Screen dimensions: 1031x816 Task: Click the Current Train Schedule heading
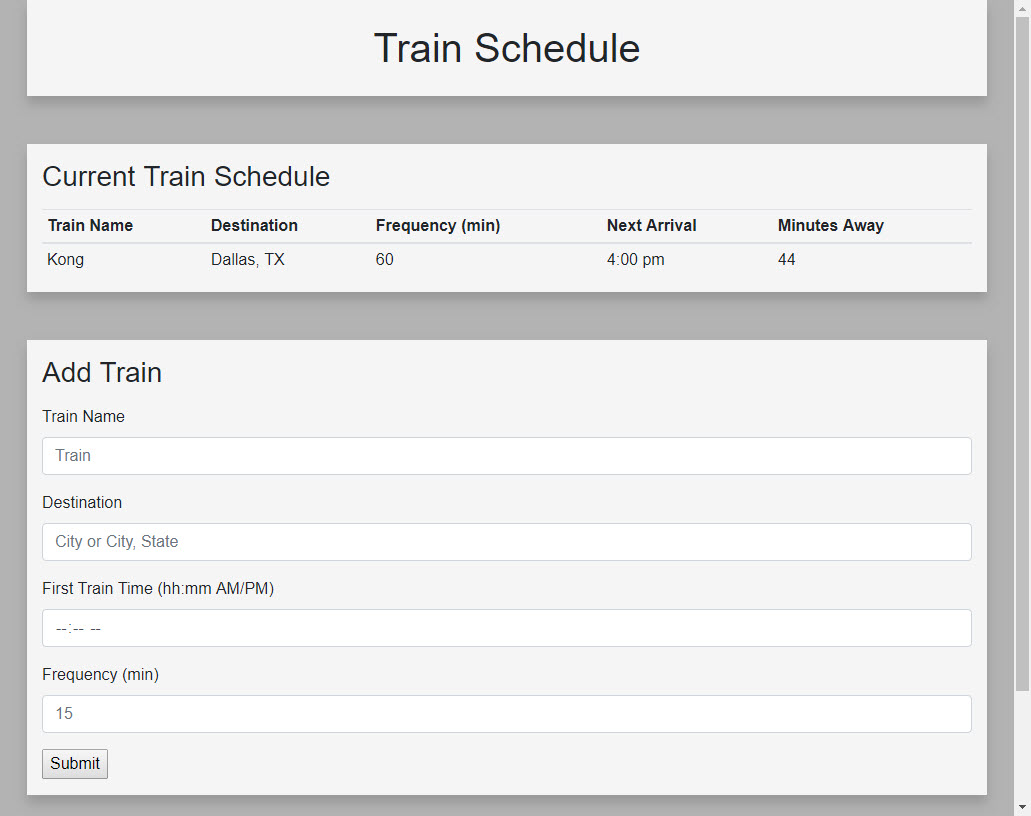pyautogui.click(x=186, y=176)
